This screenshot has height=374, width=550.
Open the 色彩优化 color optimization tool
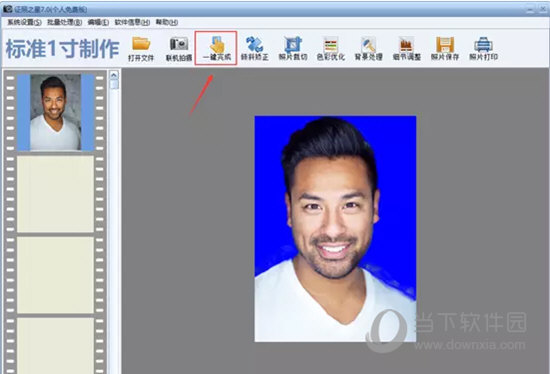point(331,49)
